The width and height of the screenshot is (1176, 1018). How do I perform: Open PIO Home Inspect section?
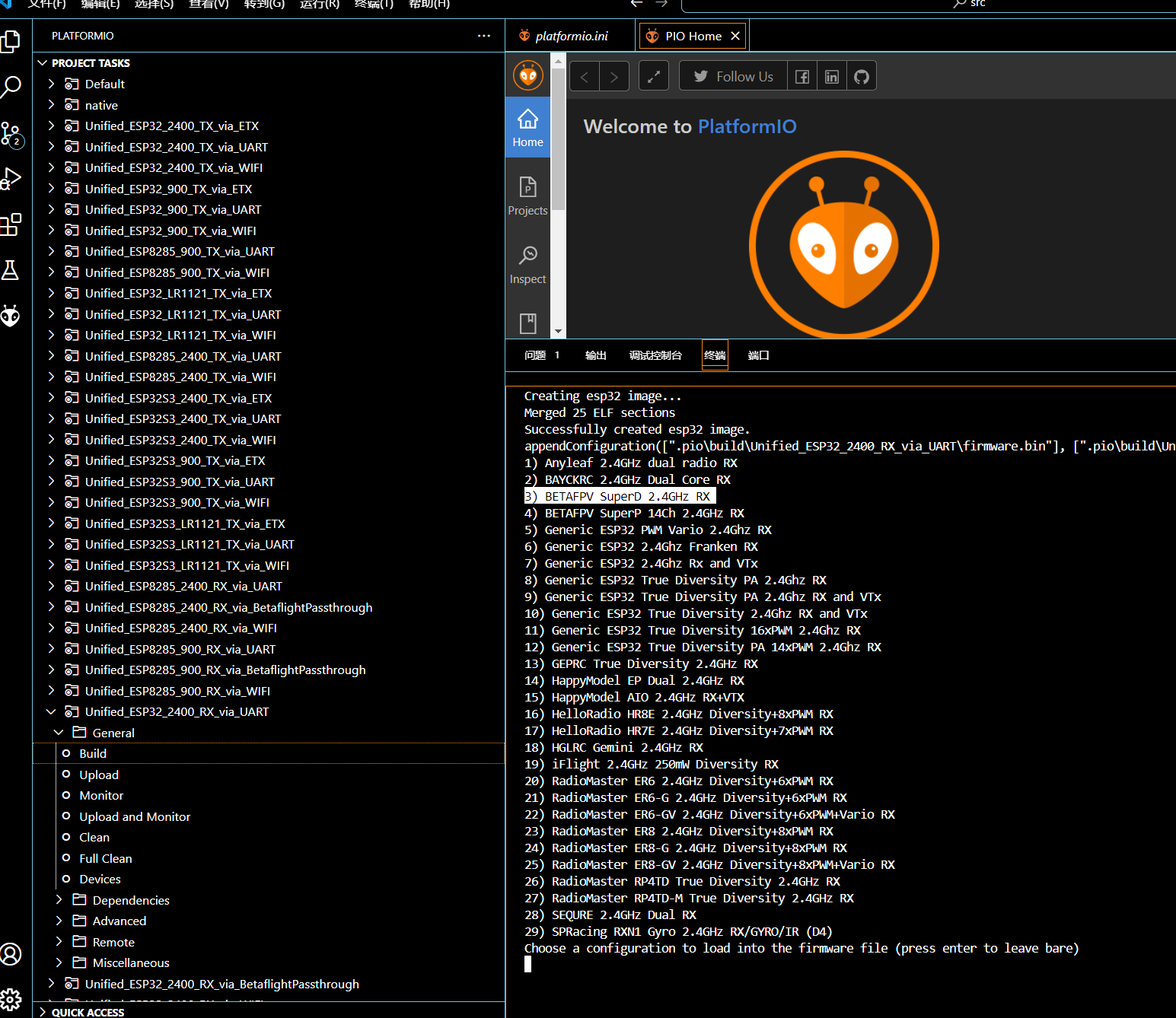pyautogui.click(x=527, y=264)
